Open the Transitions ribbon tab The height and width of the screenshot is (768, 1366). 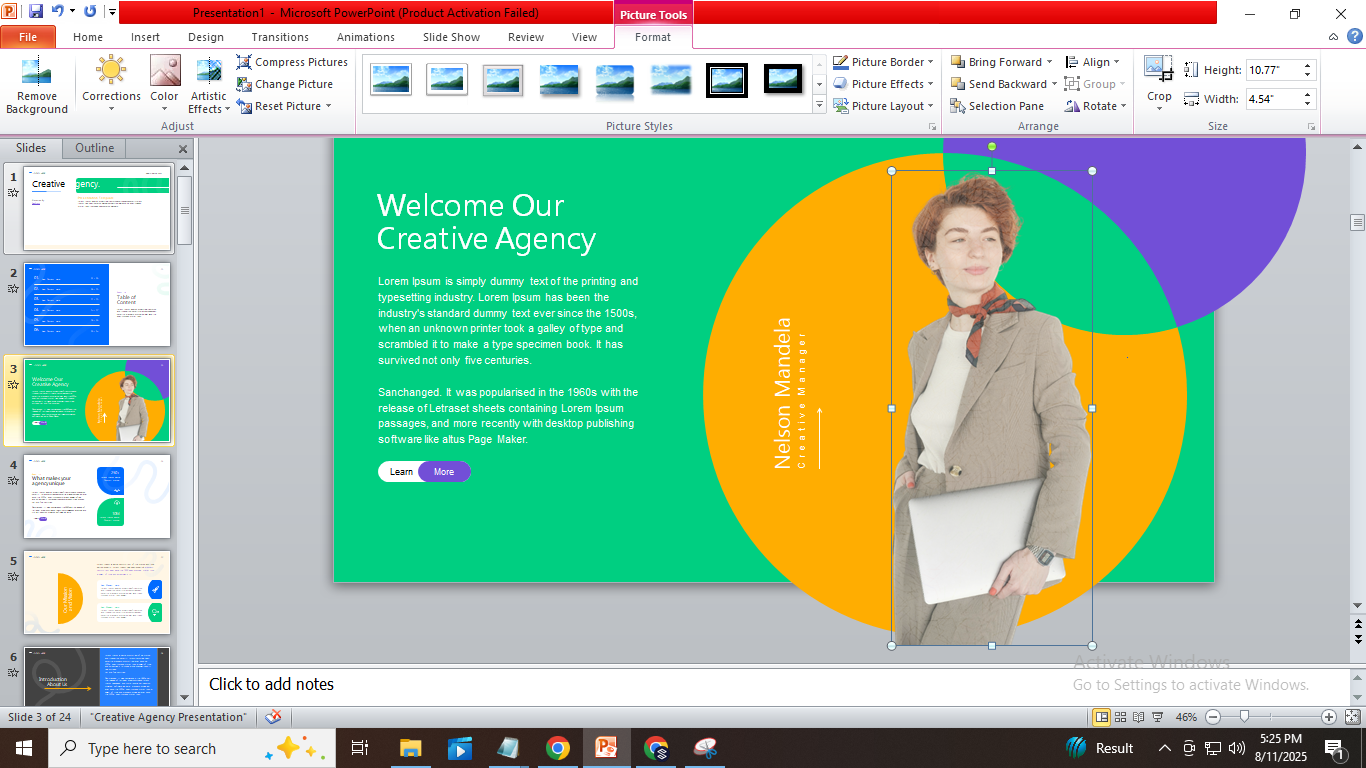coord(280,37)
